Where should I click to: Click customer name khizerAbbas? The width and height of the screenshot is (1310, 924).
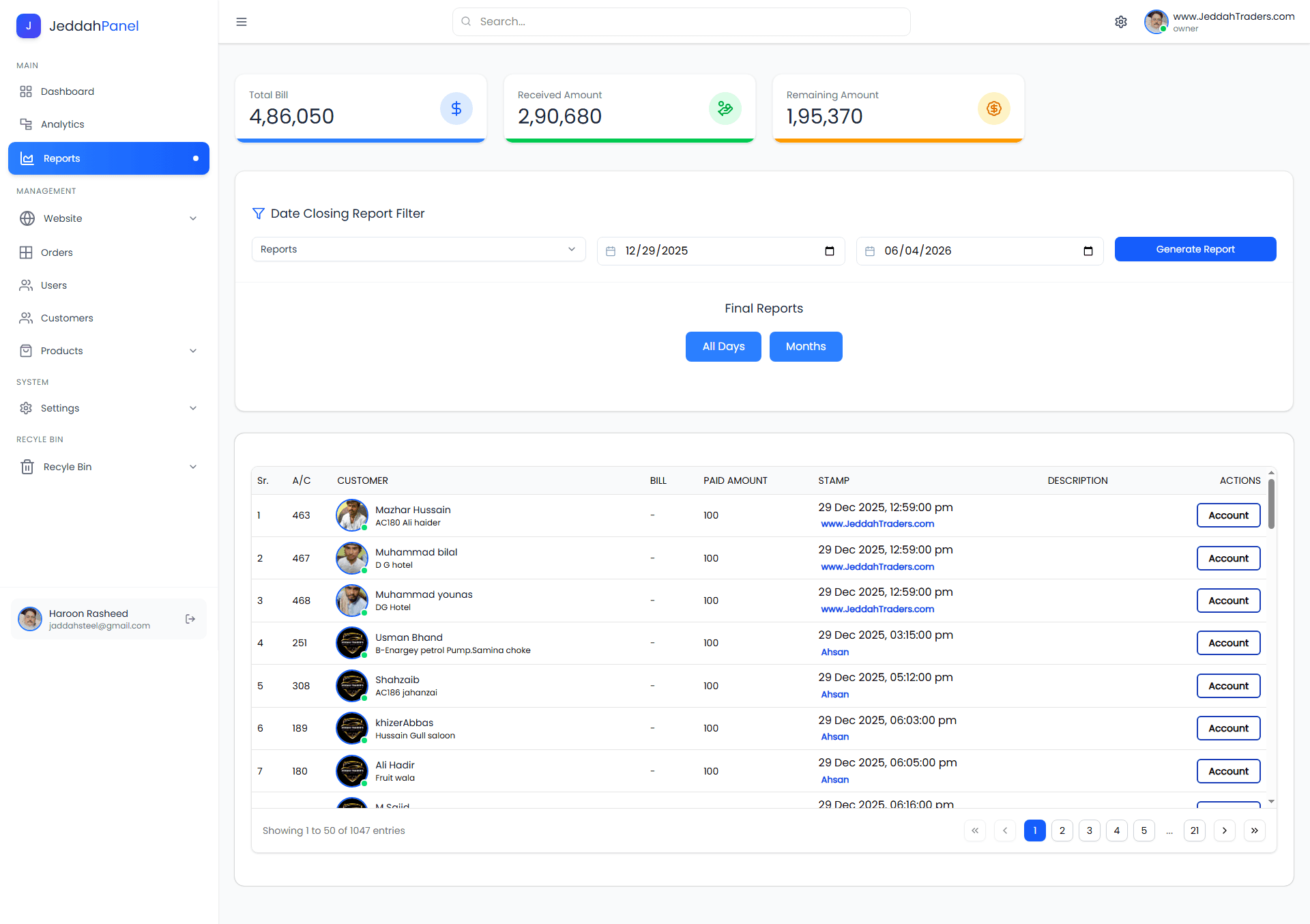point(404,723)
